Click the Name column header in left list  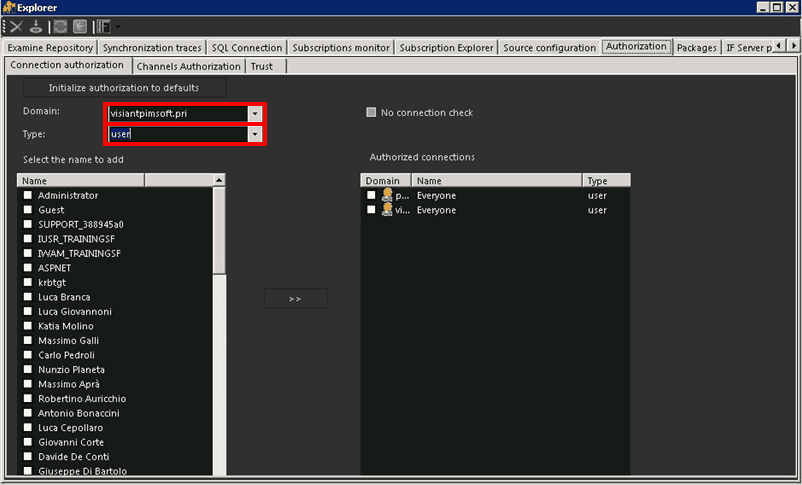pos(81,181)
